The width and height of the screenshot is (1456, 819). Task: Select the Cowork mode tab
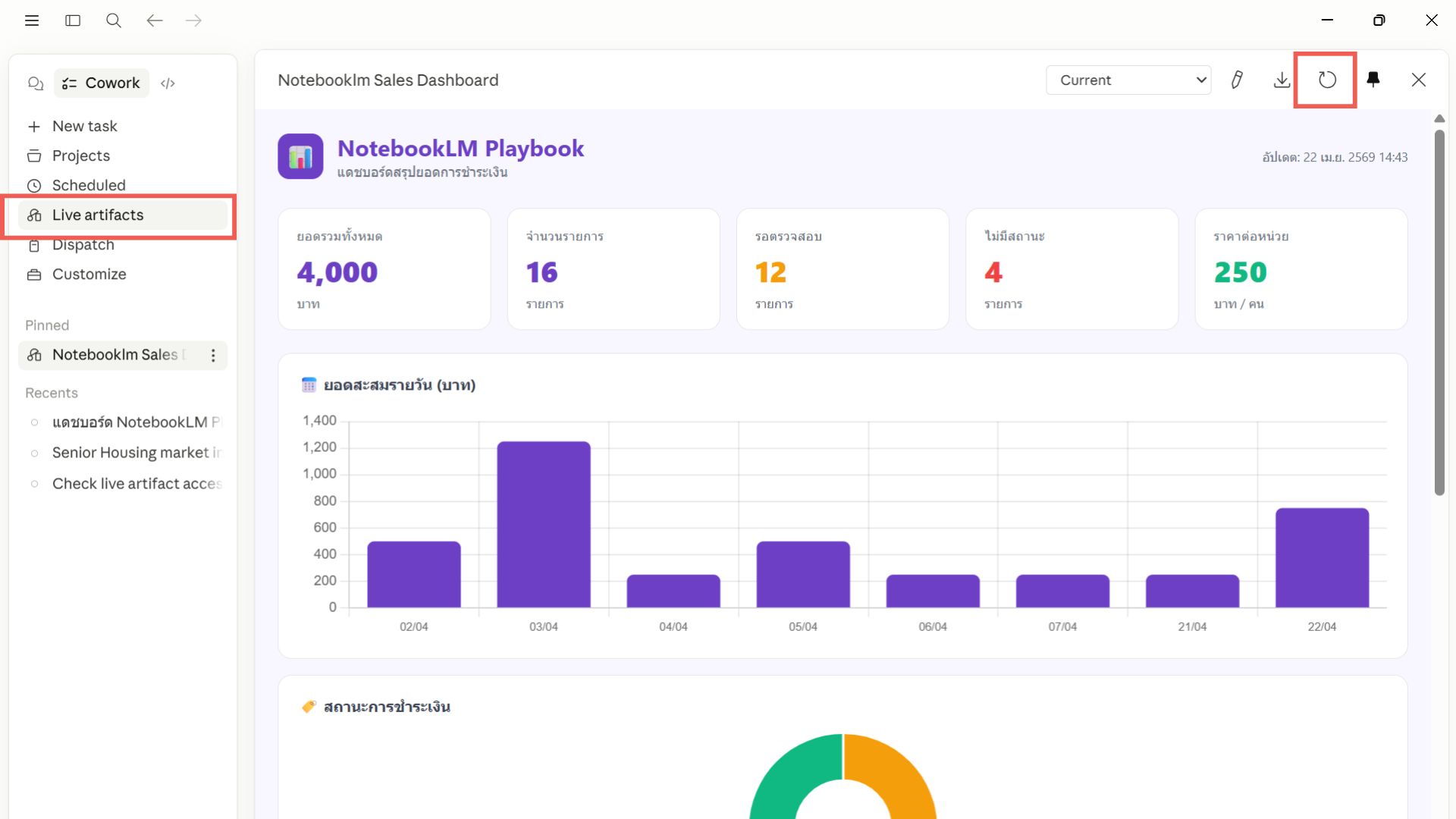point(102,83)
